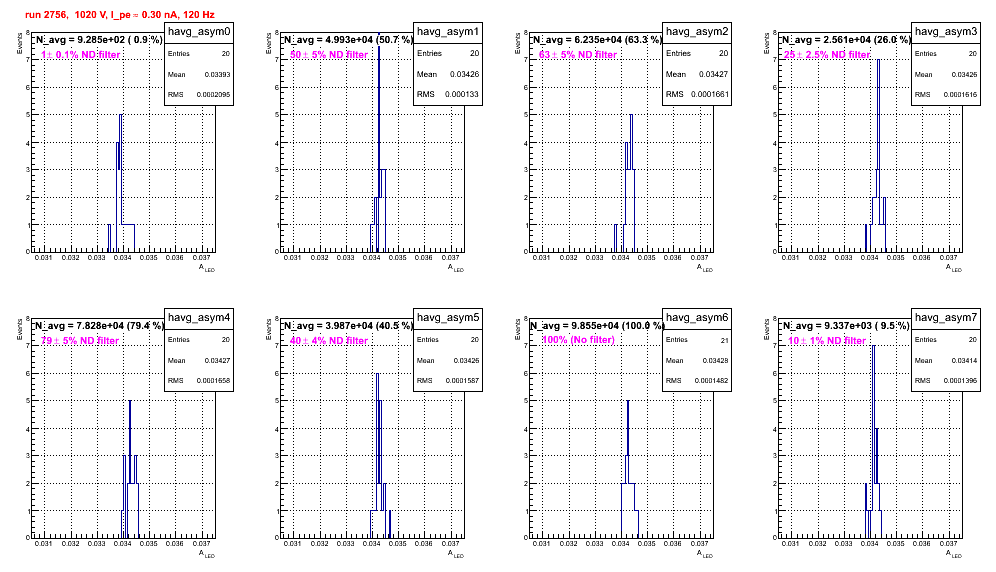Image resolution: width=996 pixels, height=572 pixels.
Task: Select the 100% (No filter) annotation
Action: pos(578,340)
